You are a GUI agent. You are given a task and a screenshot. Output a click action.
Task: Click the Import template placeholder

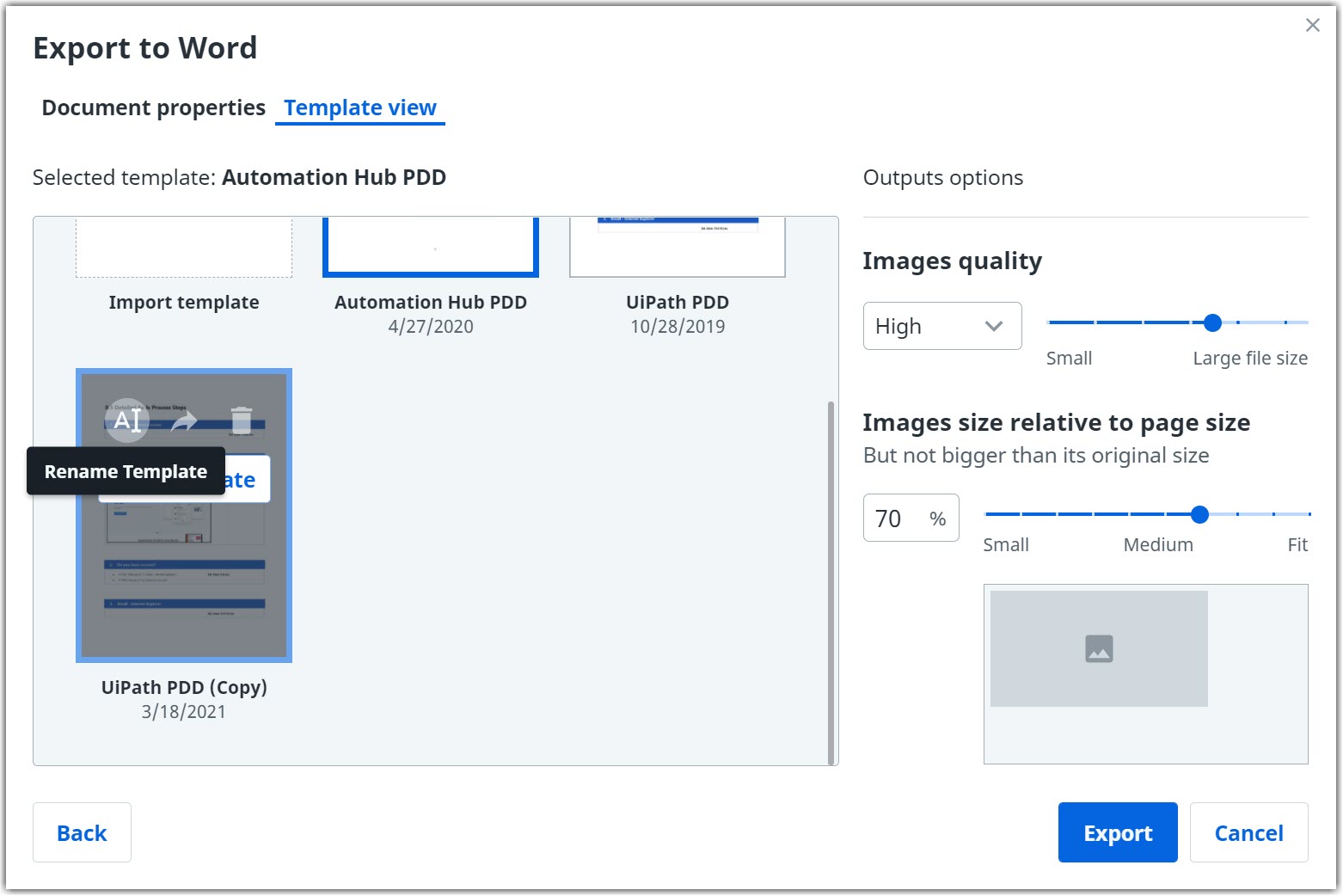[184, 247]
